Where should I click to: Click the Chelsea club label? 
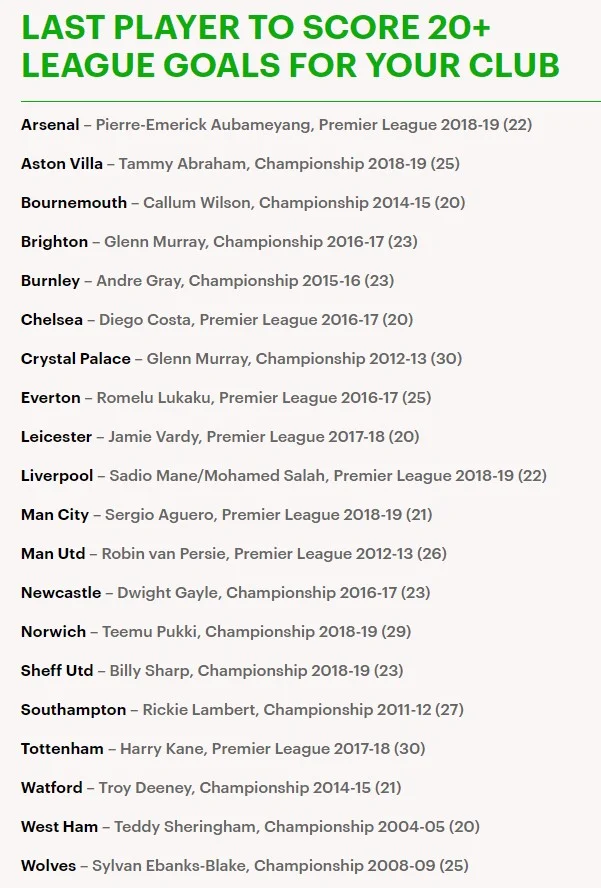(53, 320)
